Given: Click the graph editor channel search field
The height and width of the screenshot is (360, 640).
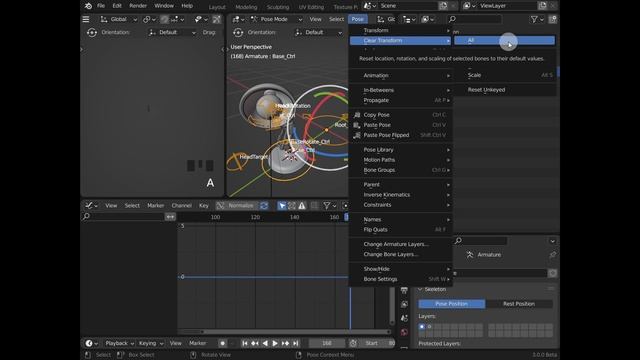Looking at the screenshot, I should click(123, 217).
